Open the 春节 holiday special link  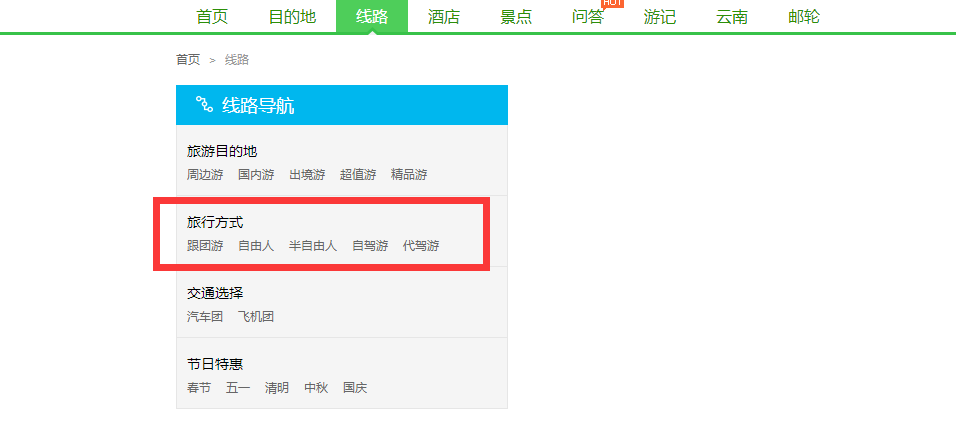199,388
